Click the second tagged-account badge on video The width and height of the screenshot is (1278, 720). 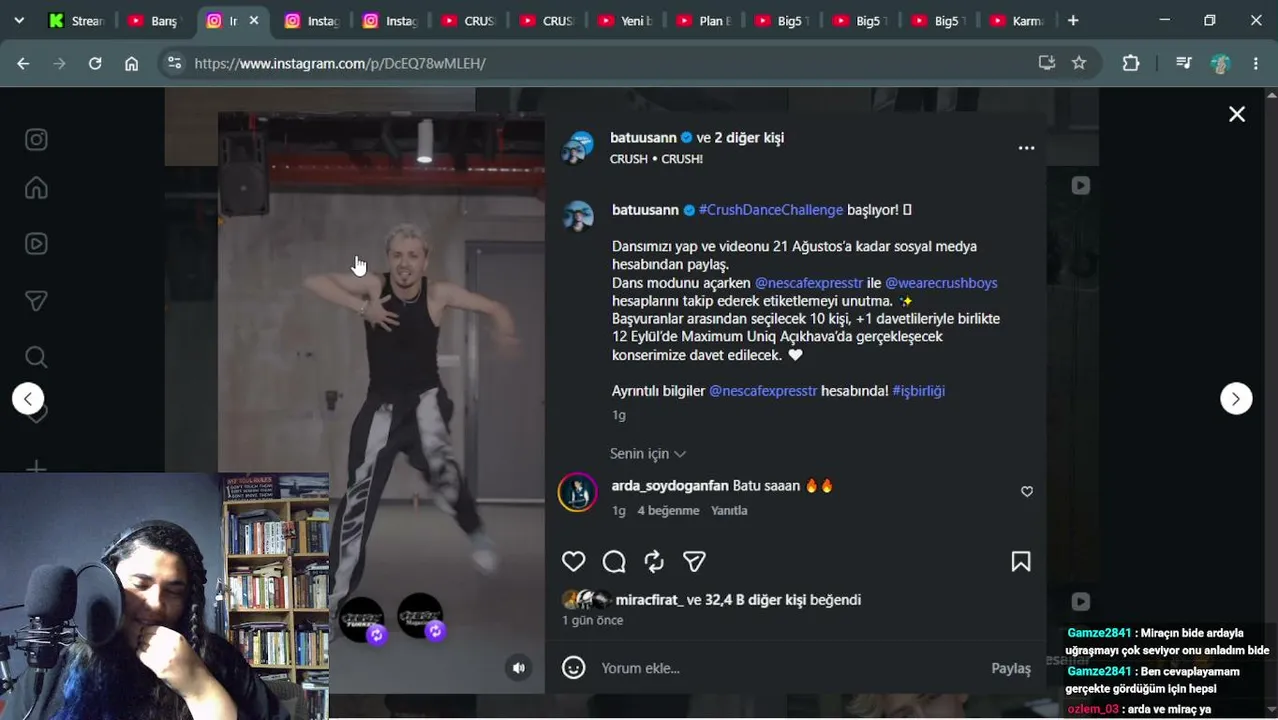(421, 617)
